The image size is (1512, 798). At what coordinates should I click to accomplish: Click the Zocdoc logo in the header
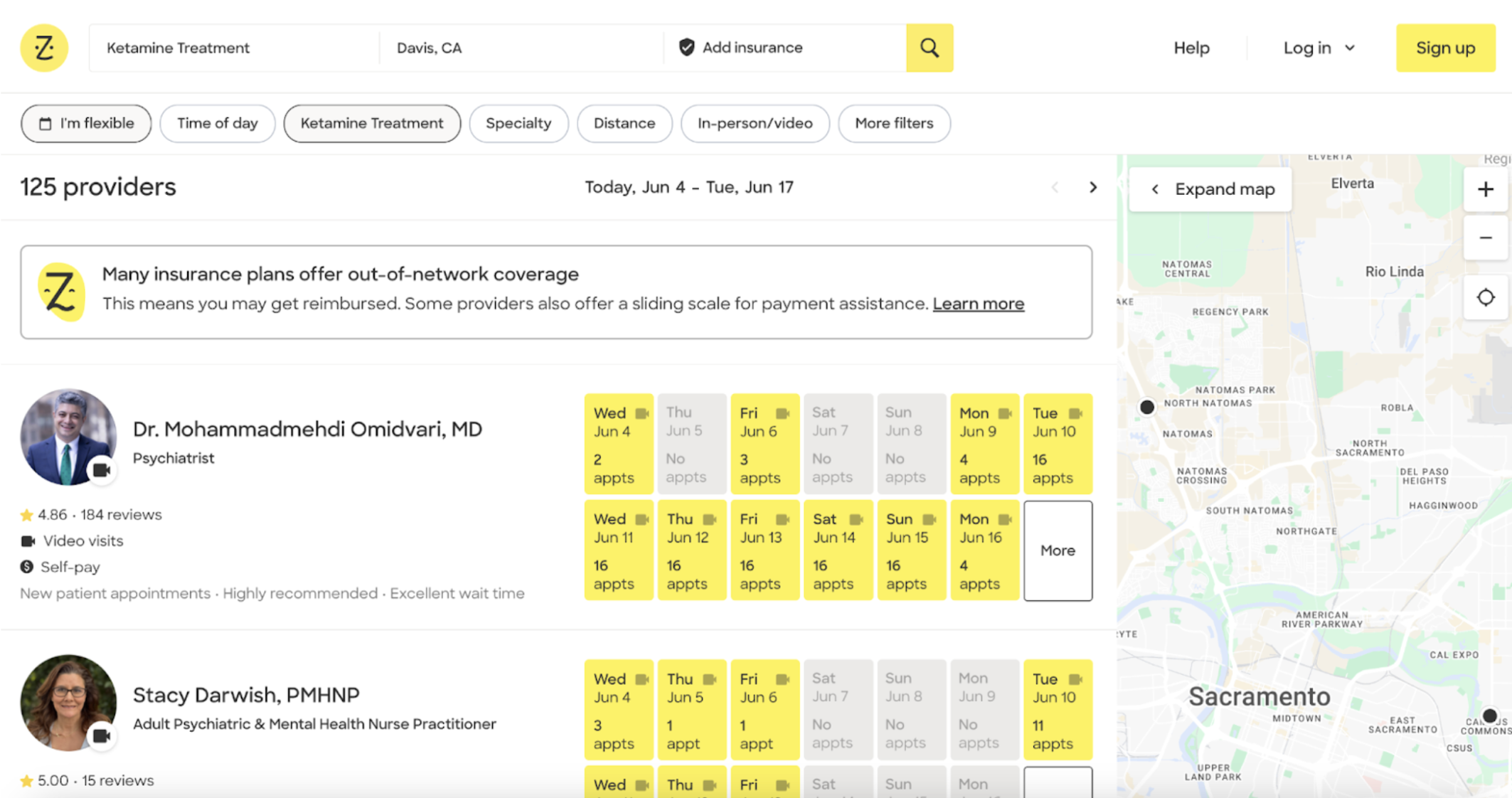point(44,48)
